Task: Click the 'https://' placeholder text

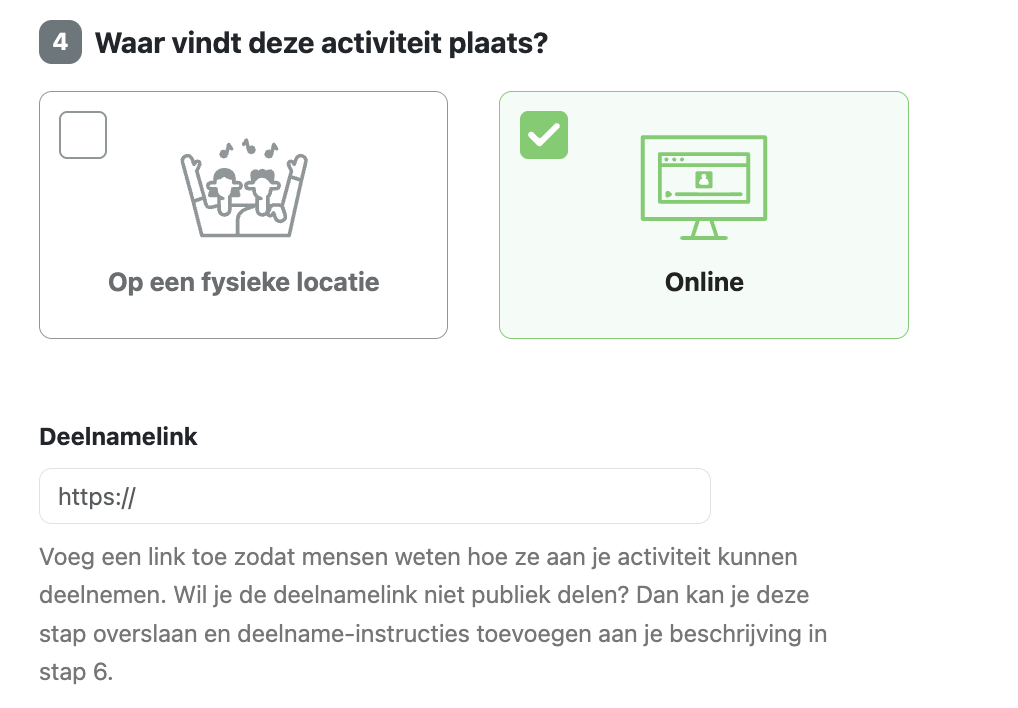Action: click(x=97, y=497)
